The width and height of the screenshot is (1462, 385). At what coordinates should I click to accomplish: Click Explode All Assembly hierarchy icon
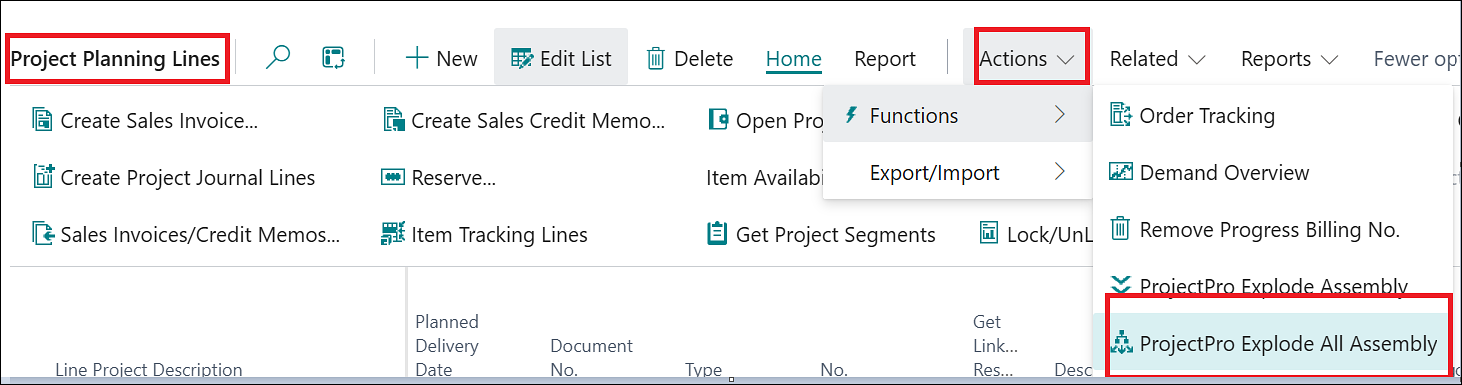coord(1121,343)
